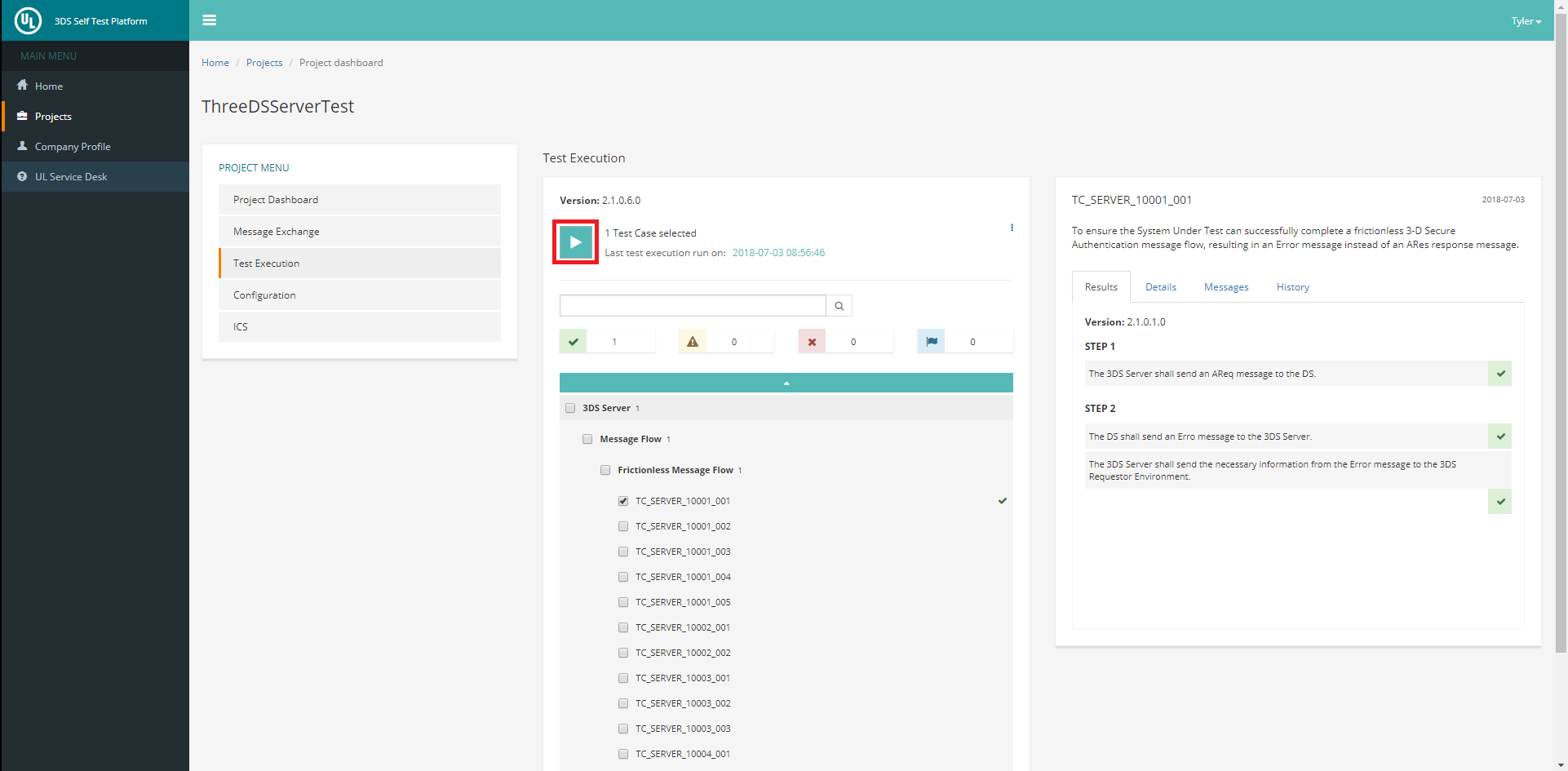The height and width of the screenshot is (771, 1568).
Task: Focus the test case search field
Action: 693,306
